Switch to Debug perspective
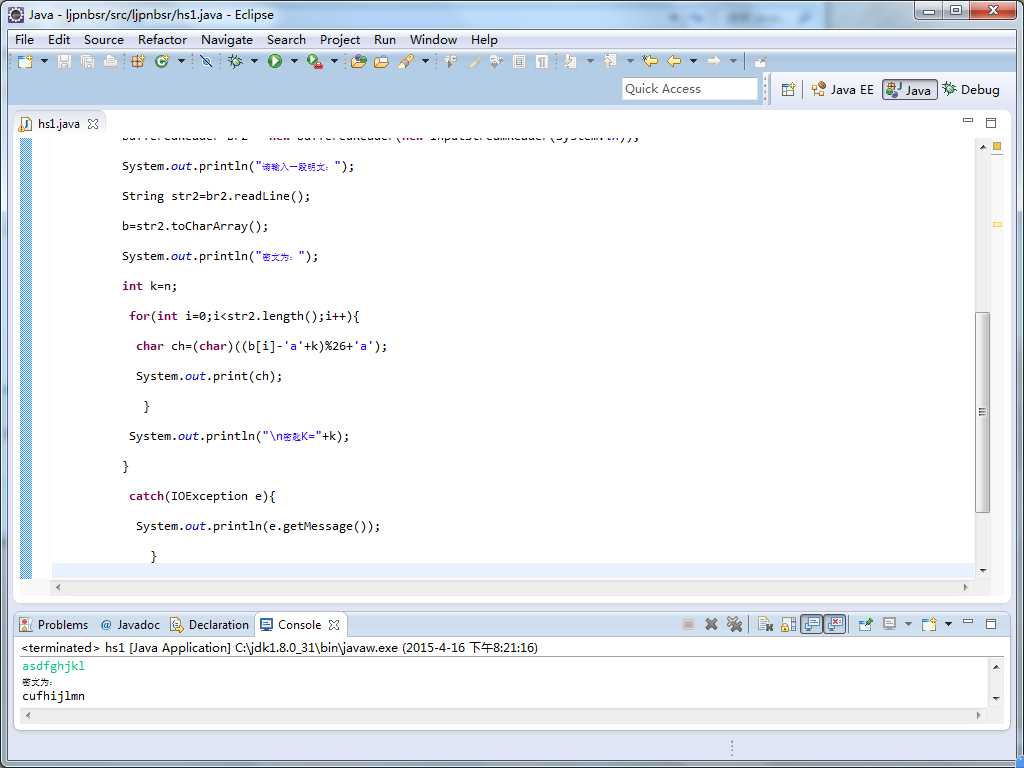 click(x=971, y=89)
